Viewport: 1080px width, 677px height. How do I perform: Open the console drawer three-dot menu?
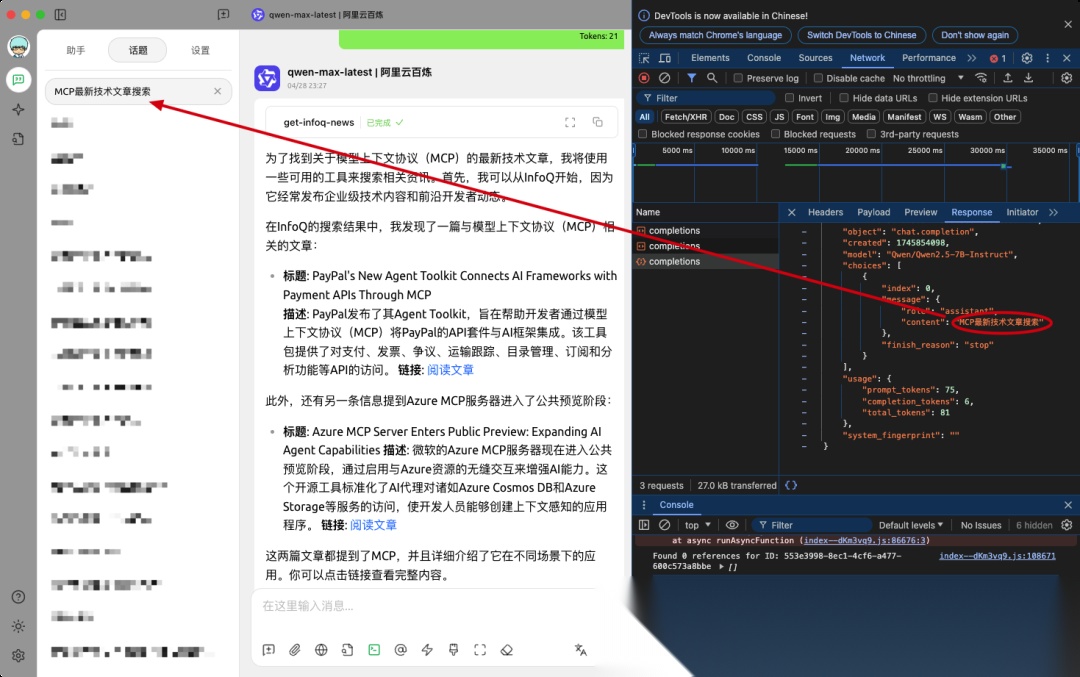644,505
